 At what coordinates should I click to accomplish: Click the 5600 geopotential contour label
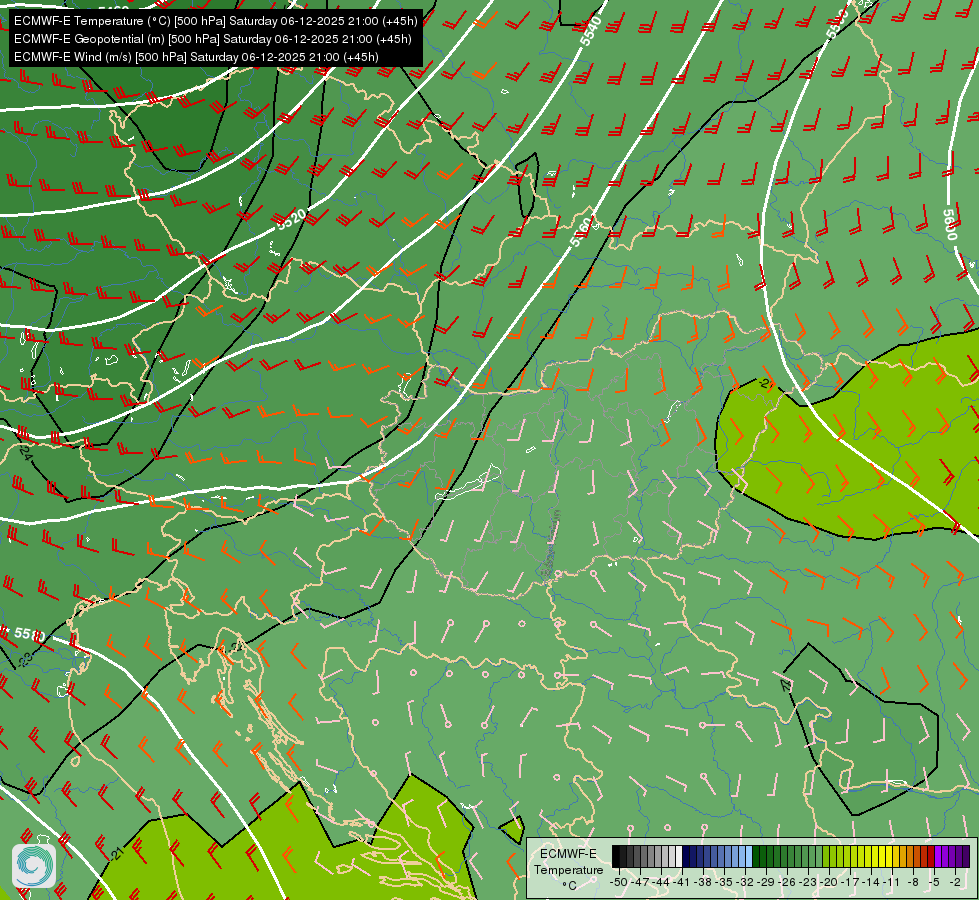(x=950, y=224)
